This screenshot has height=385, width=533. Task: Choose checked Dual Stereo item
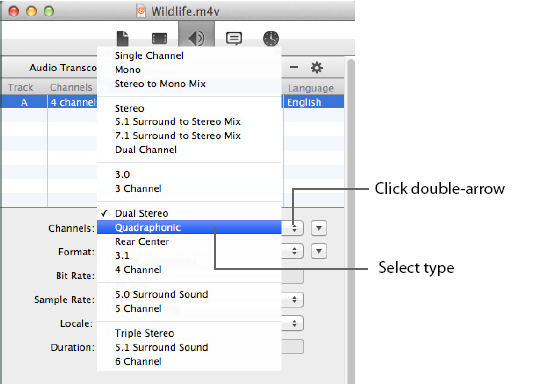pyautogui.click(x=189, y=213)
